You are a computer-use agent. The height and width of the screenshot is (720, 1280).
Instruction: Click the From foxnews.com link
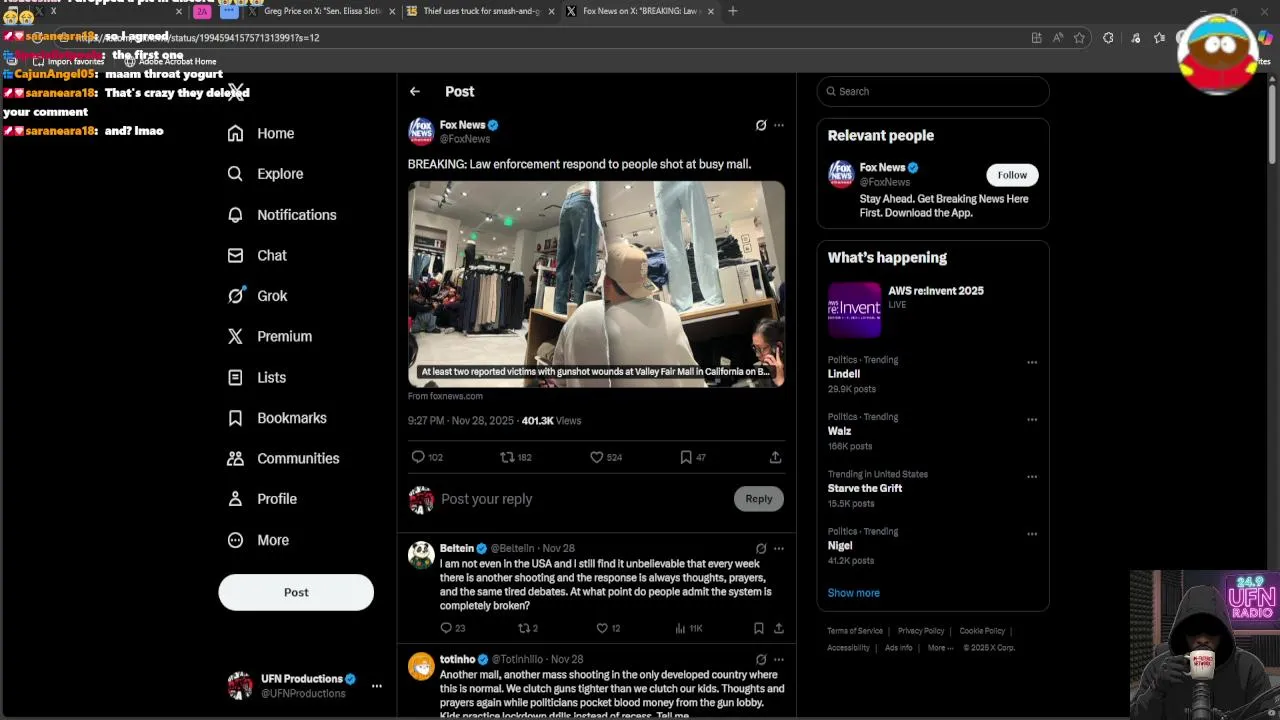point(445,396)
